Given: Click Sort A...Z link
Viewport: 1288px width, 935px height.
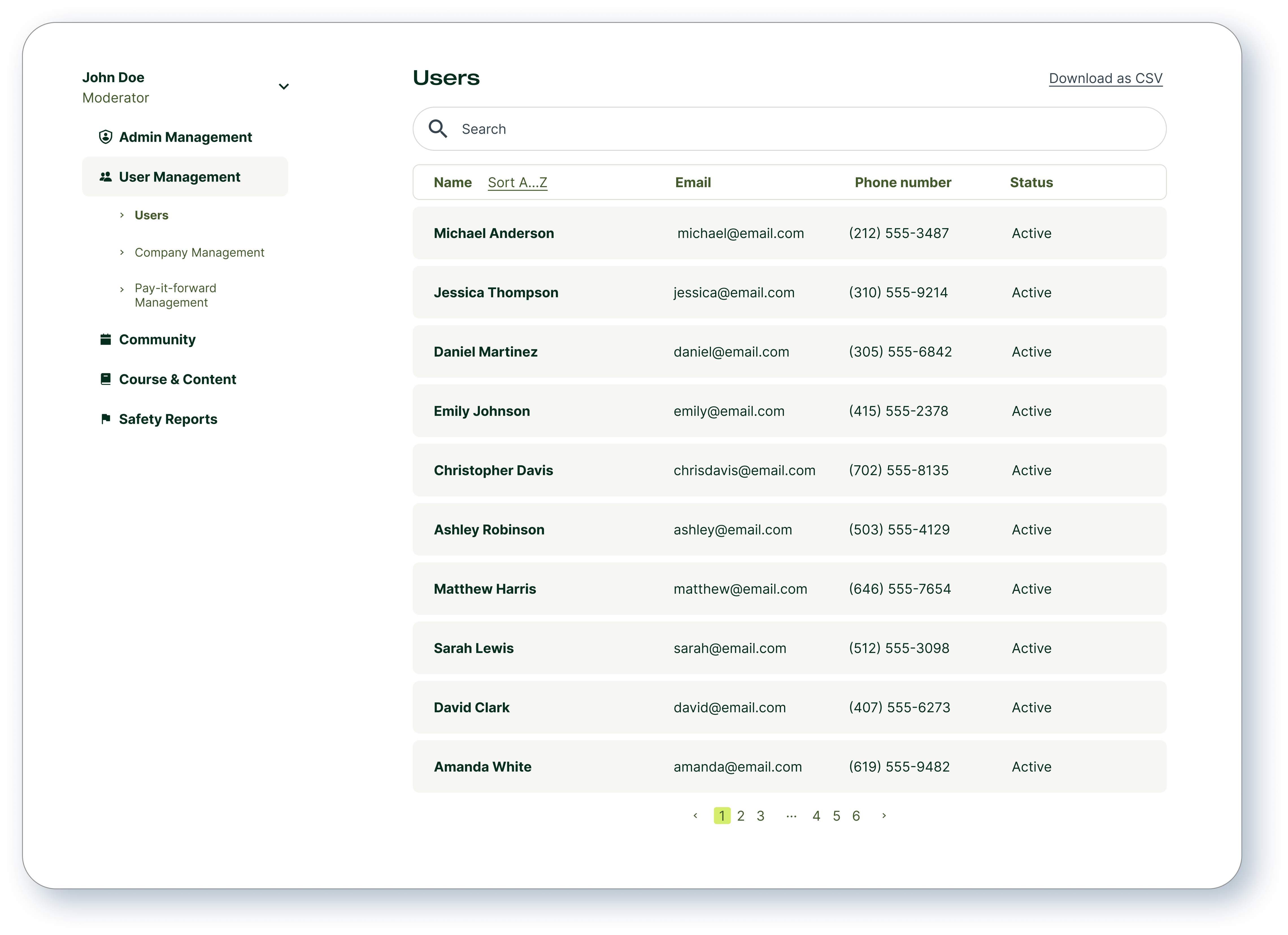Looking at the screenshot, I should click(517, 182).
